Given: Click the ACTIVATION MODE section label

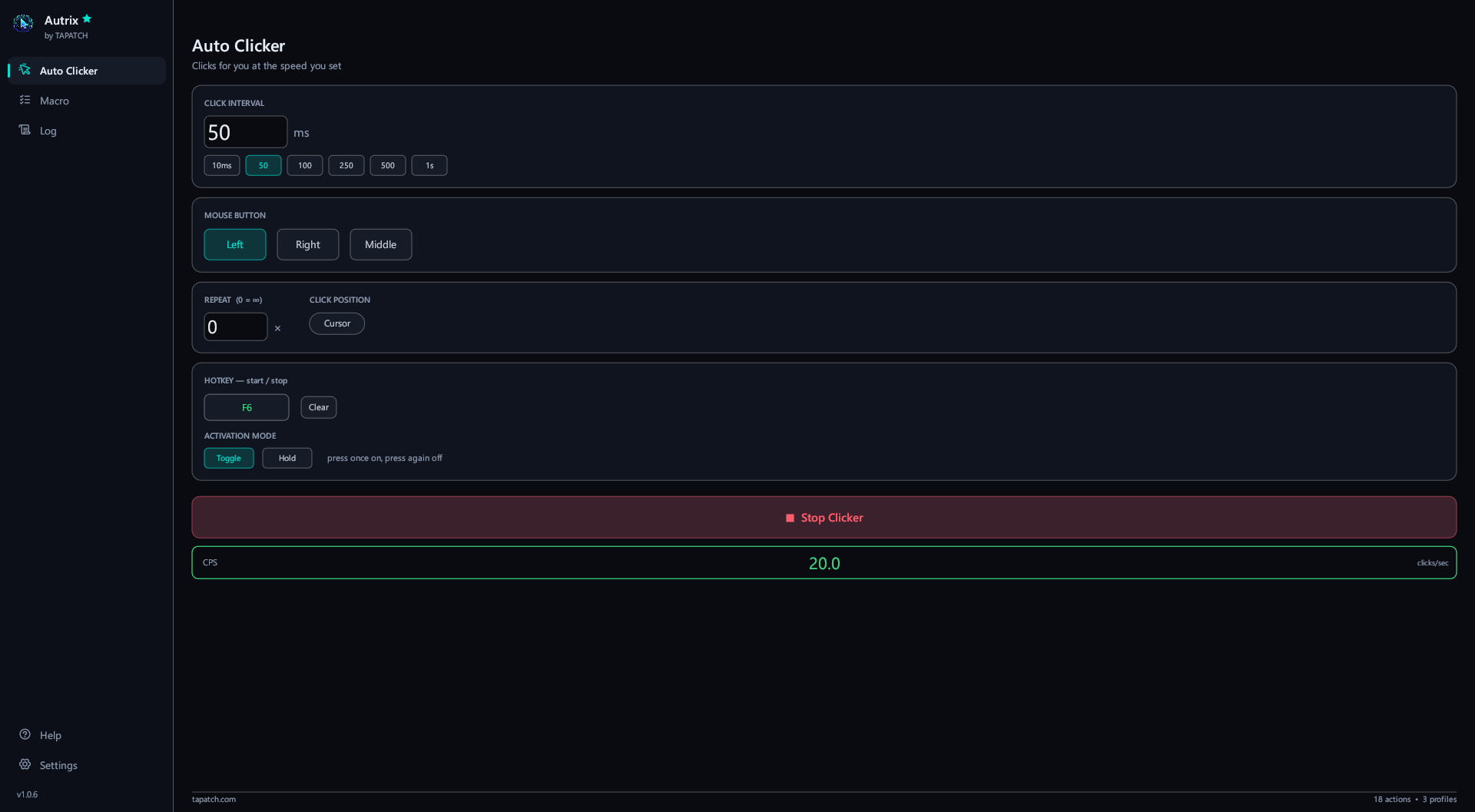Looking at the screenshot, I should click(240, 436).
